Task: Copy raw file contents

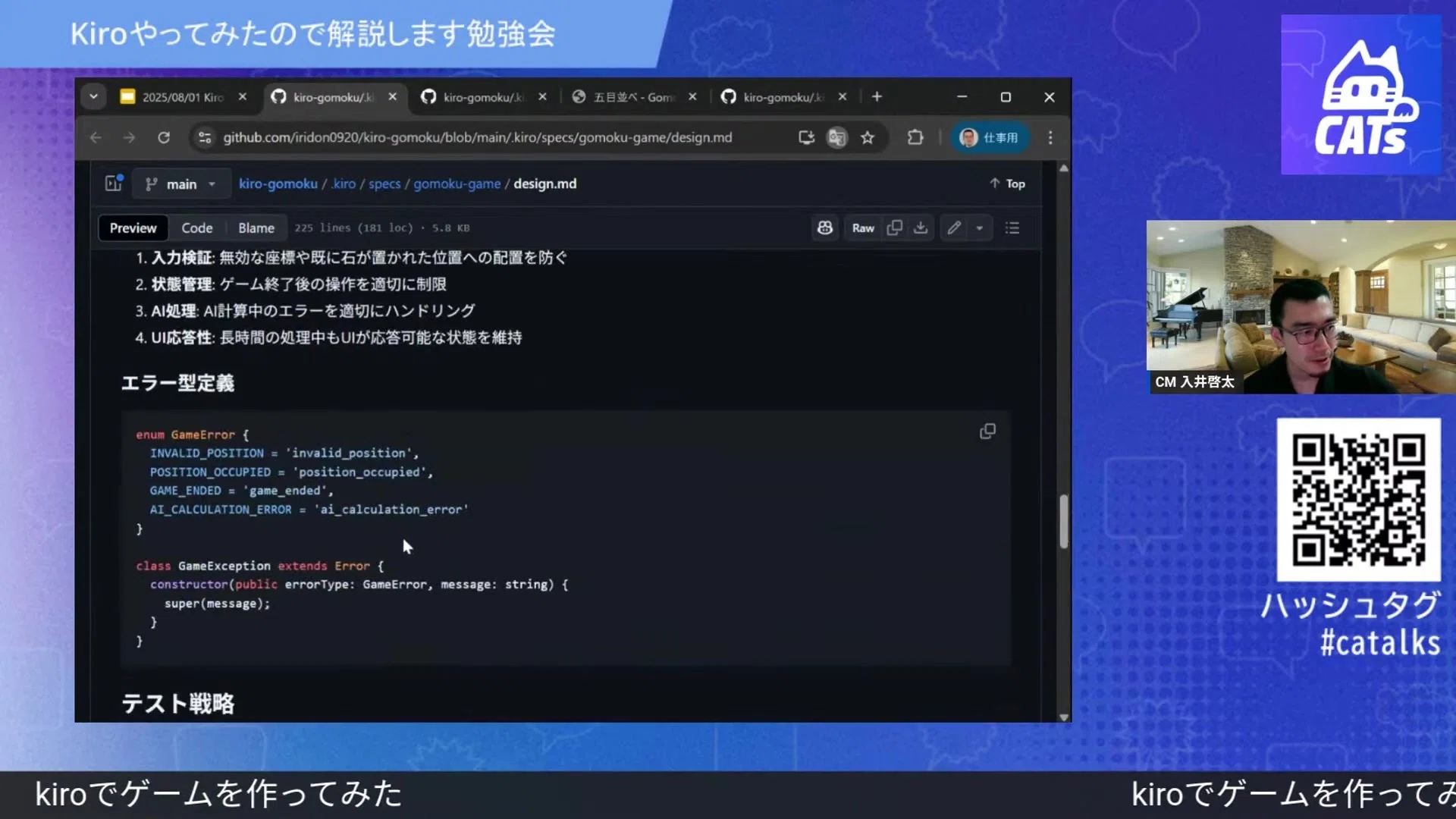Action: pos(895,227)
